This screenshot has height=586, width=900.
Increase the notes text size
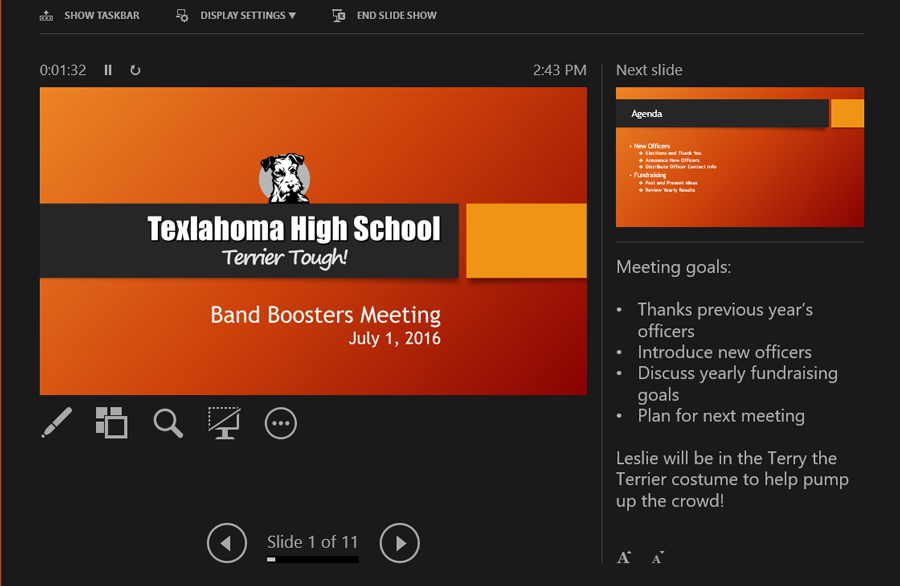(x=624, y=557)
